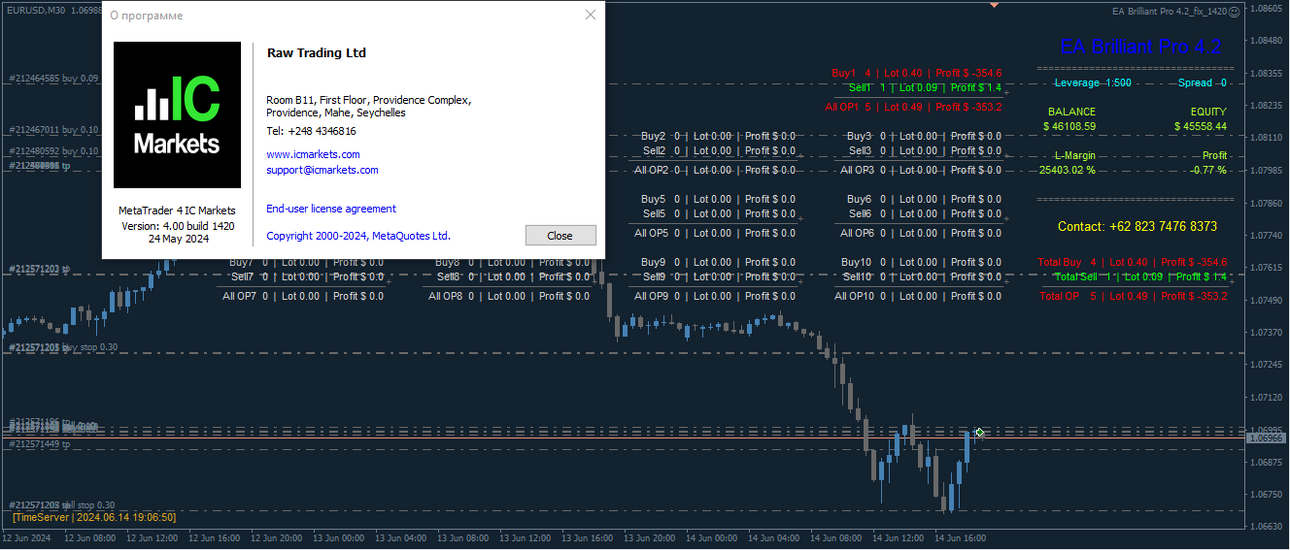Click the Buy2 0 Lot 0.00 row
Screen dimensions: 1290x551
click(x=718, y=136)
